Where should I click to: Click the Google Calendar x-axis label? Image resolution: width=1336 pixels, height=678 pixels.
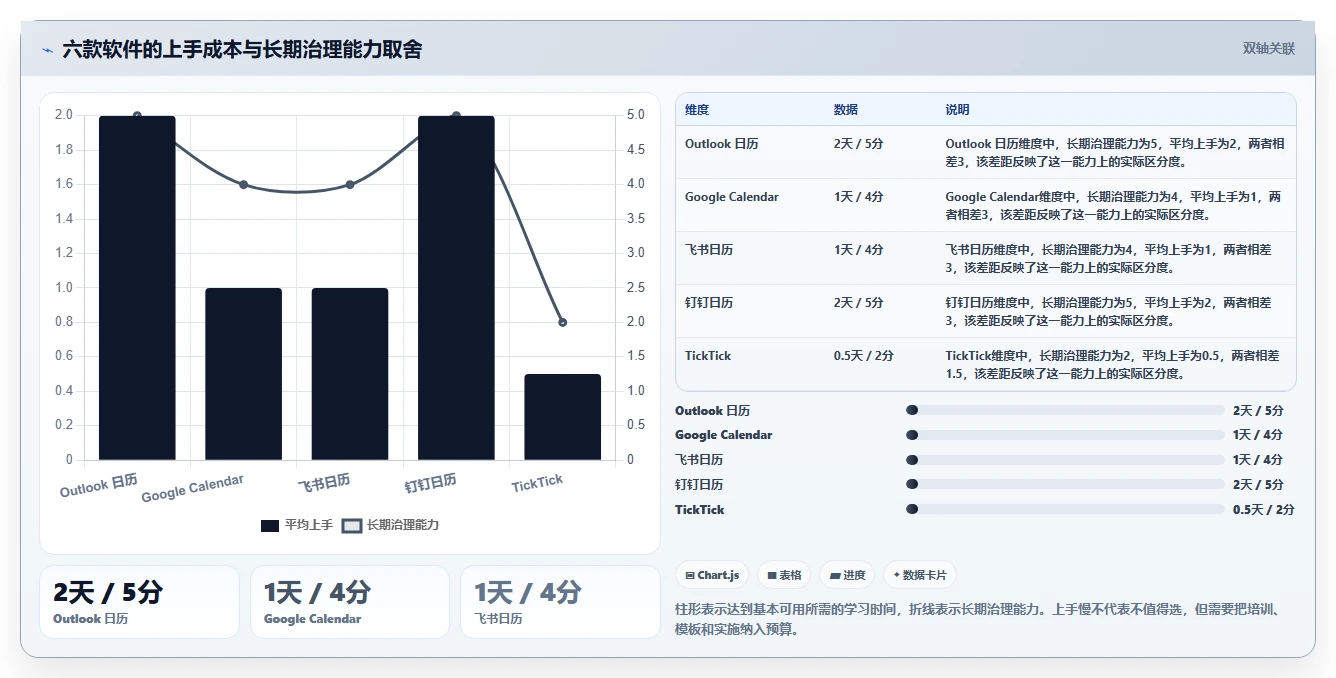click(x=192, y=489)
